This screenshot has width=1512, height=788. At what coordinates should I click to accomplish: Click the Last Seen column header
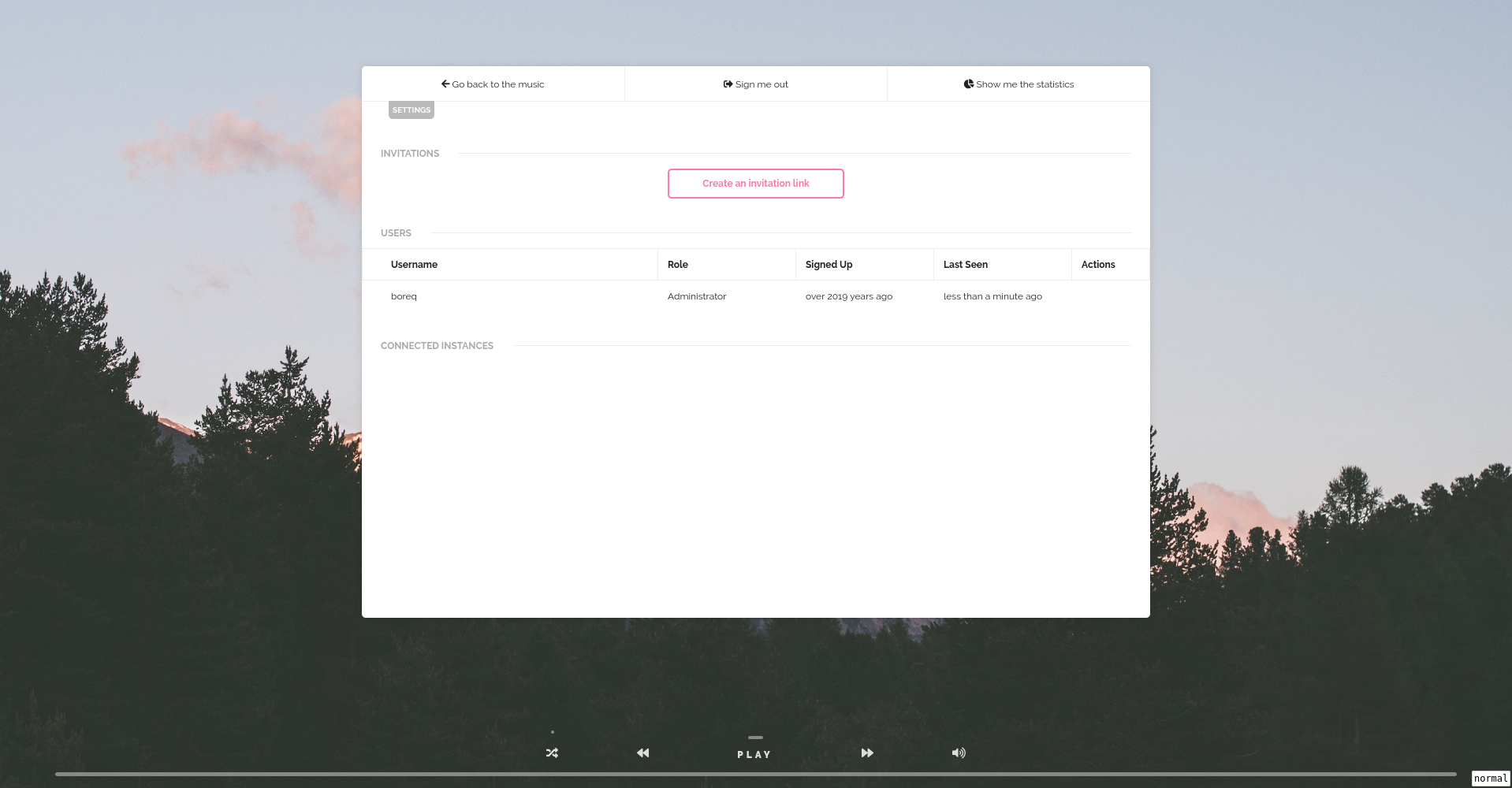click(x=965, y=264)
